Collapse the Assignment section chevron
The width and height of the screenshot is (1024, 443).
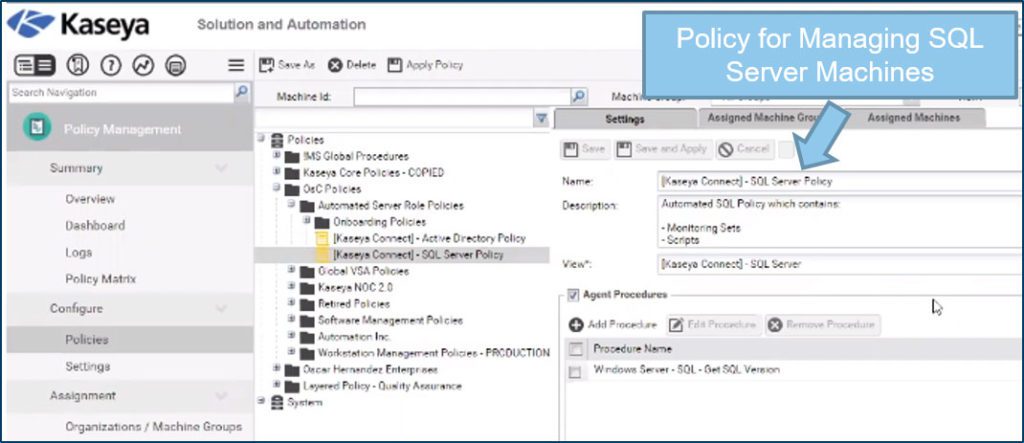tap(221, 396)
